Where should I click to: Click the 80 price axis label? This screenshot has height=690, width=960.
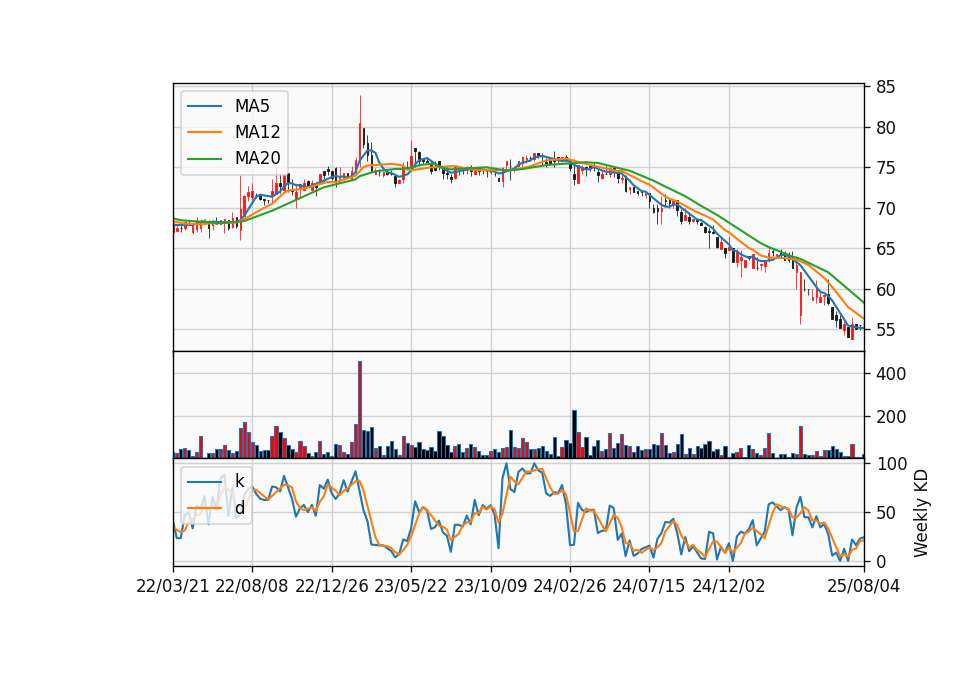pyautogui.click(x=885, y=128)
